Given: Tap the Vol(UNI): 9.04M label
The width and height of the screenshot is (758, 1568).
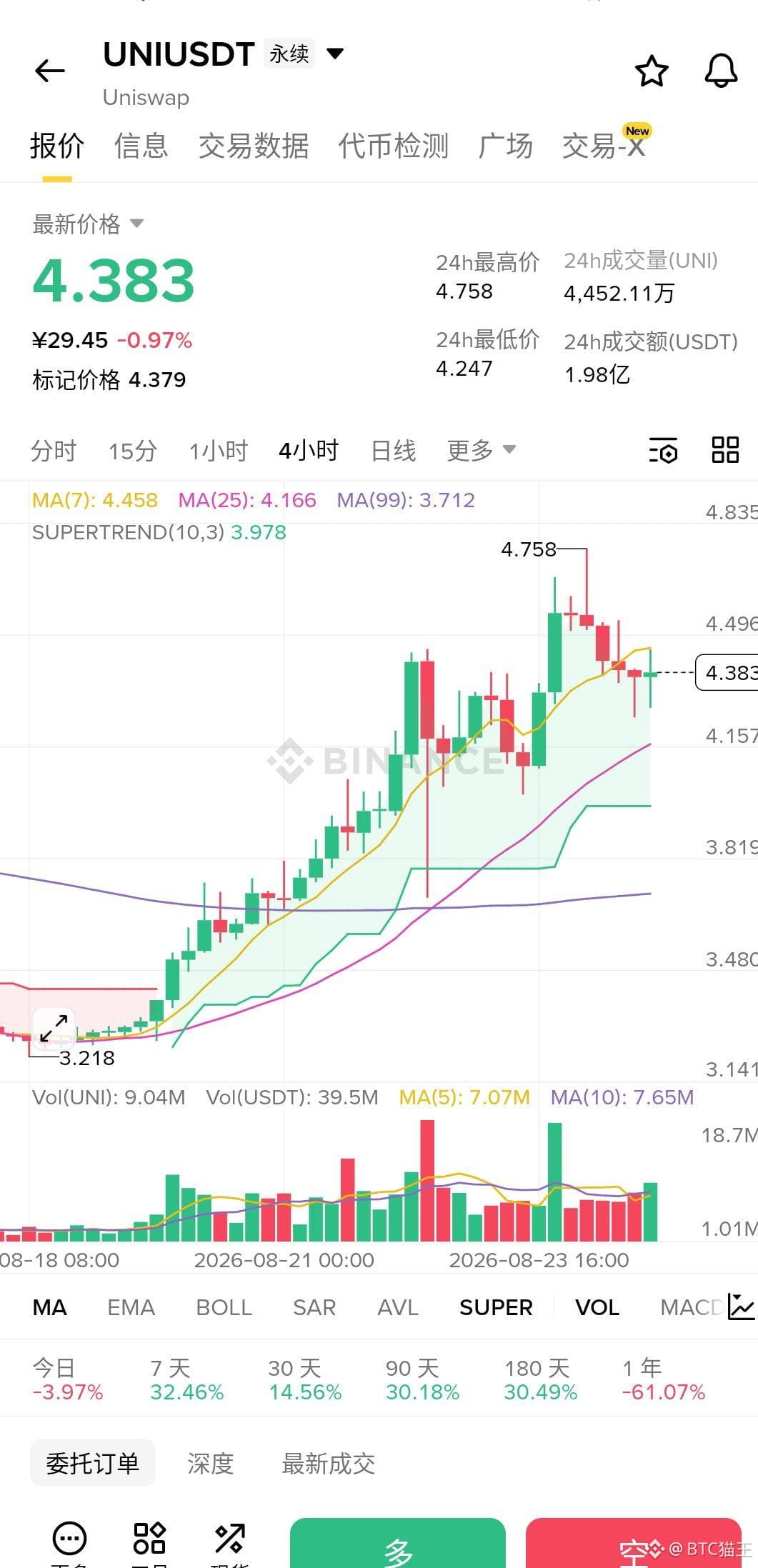Looking at the screenshot, I should [109, 1097].
